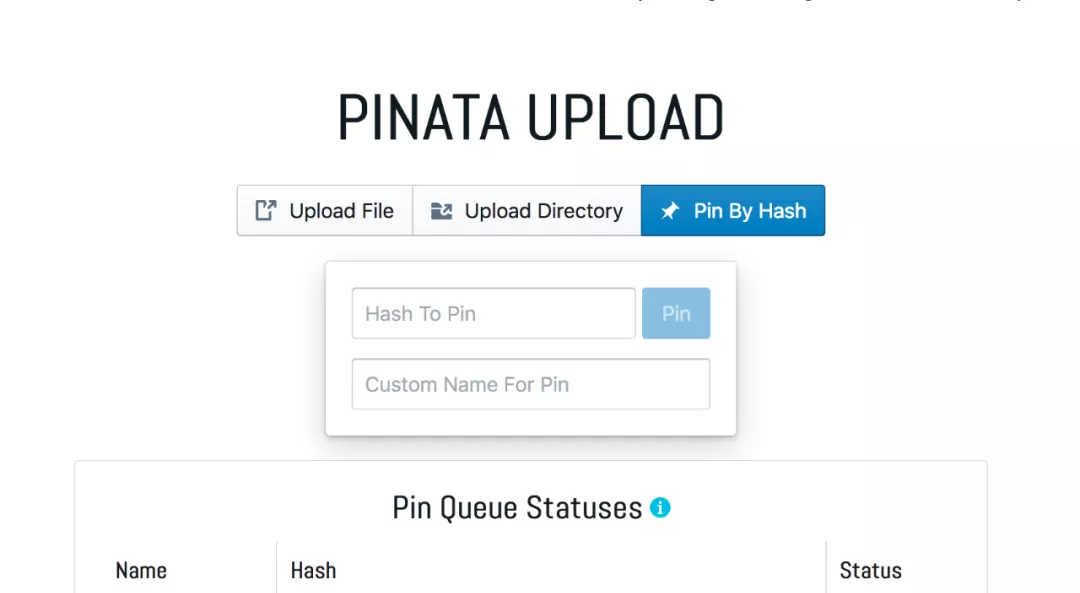Focus the Hash To Pin field
This screenshot has width=1080, height=593.
(x=493, y=314)
